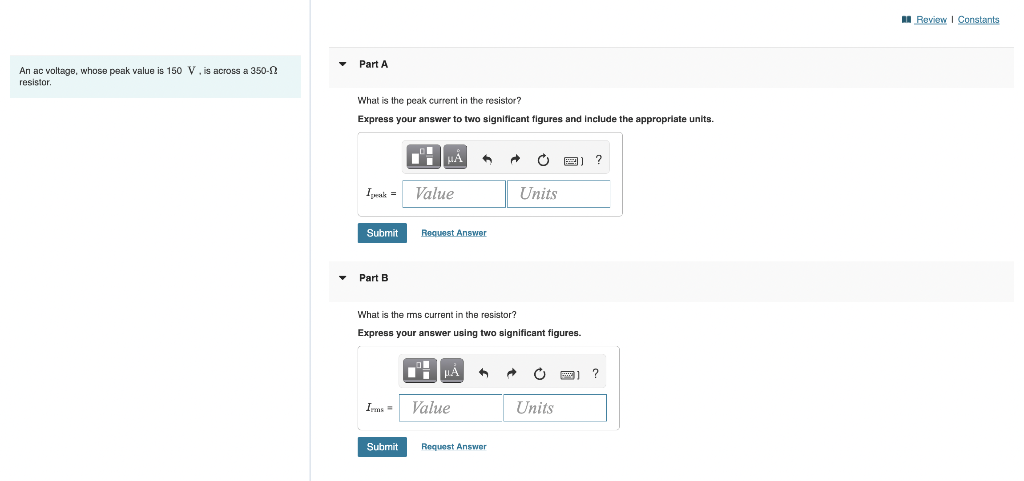Request Answer for Part A
Image resolution: width=1024 pixels, height=481 pixels.
click(454, 233)
